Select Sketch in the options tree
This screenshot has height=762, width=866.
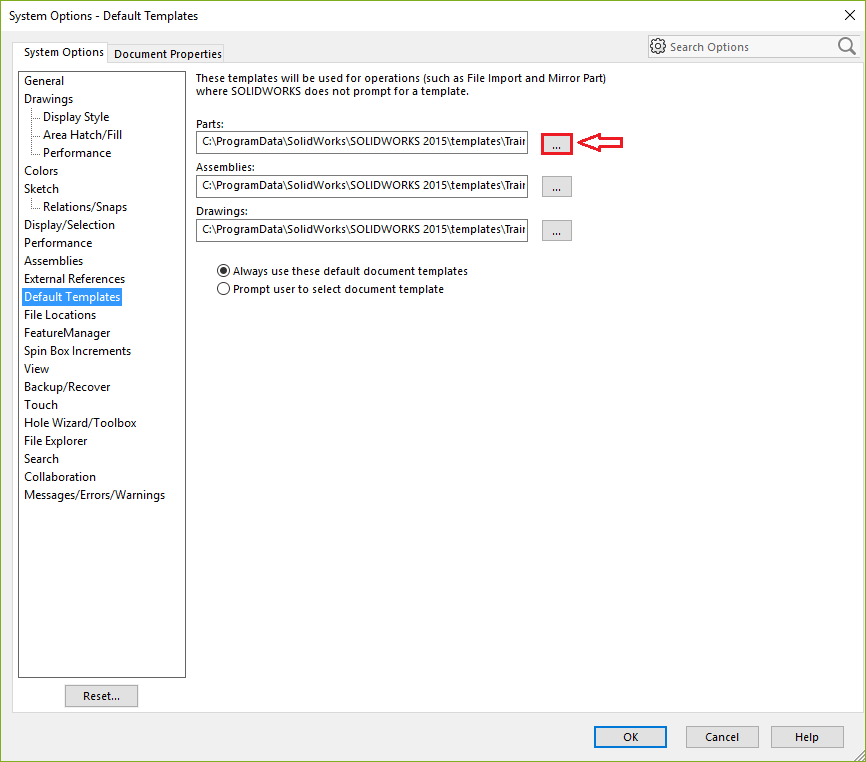coord(41,189)
